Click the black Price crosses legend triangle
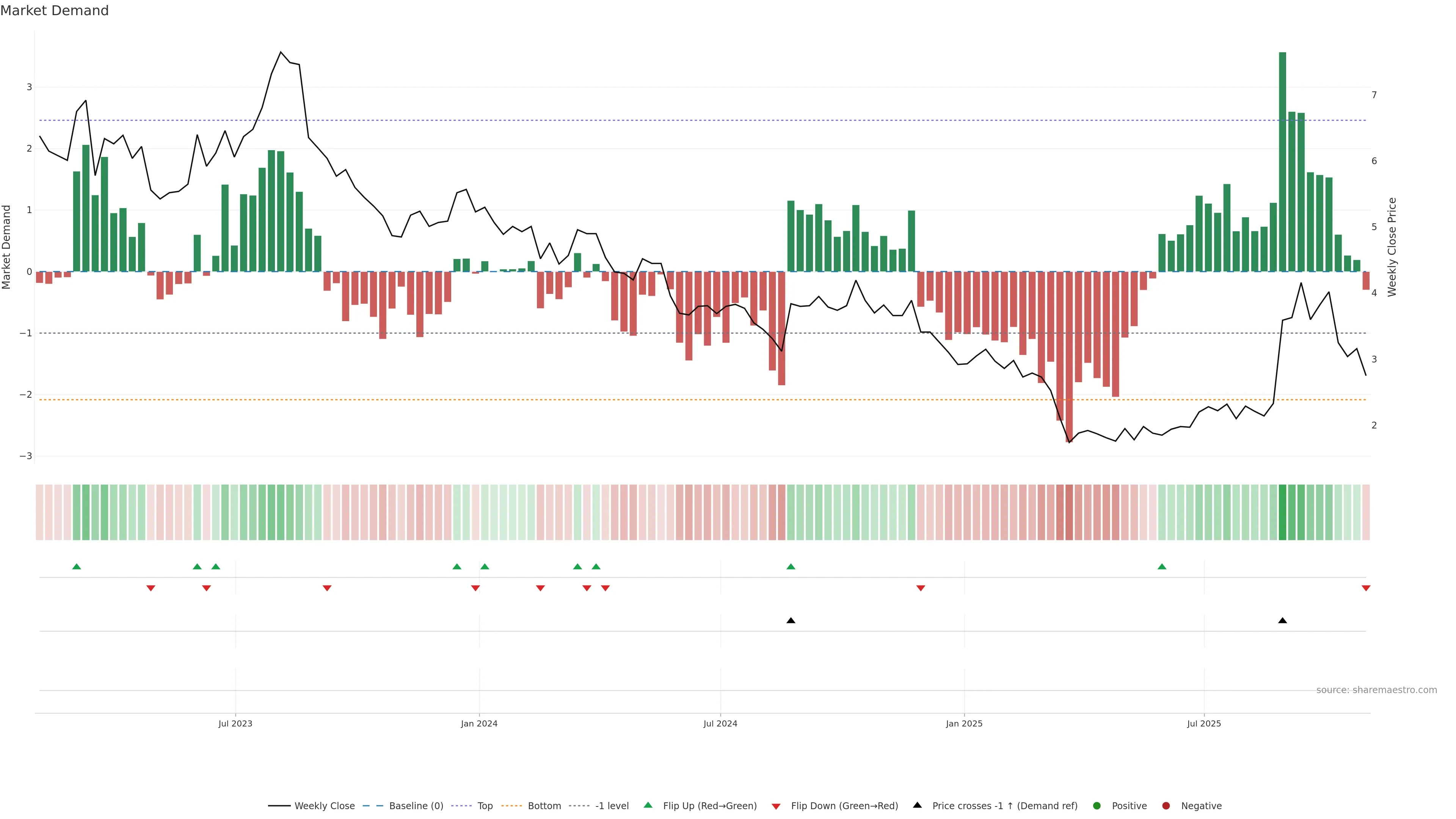 click(x=917, y=805)
